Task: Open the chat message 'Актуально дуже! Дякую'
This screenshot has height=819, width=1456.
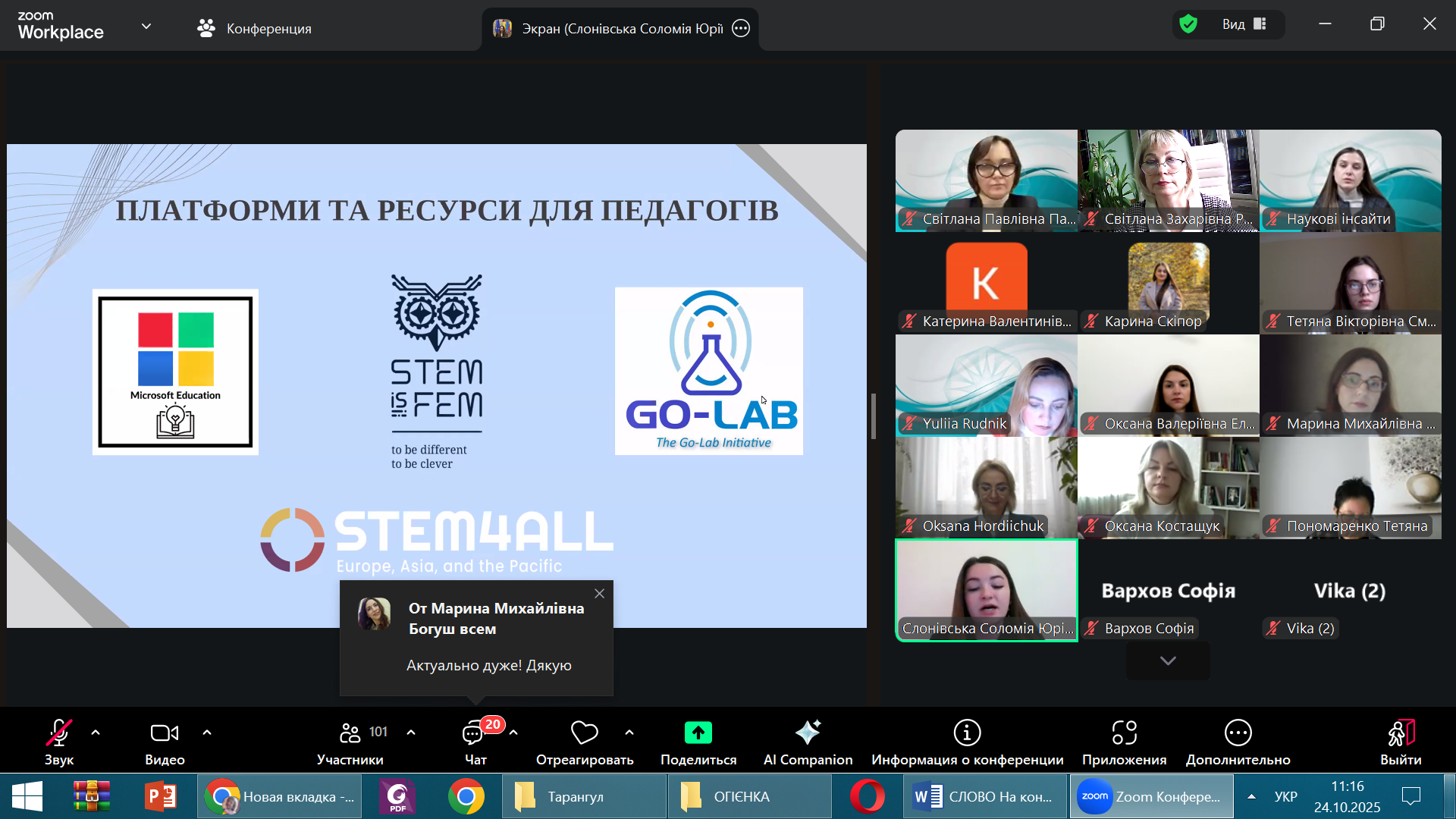Action: click(x=489, y=666)
